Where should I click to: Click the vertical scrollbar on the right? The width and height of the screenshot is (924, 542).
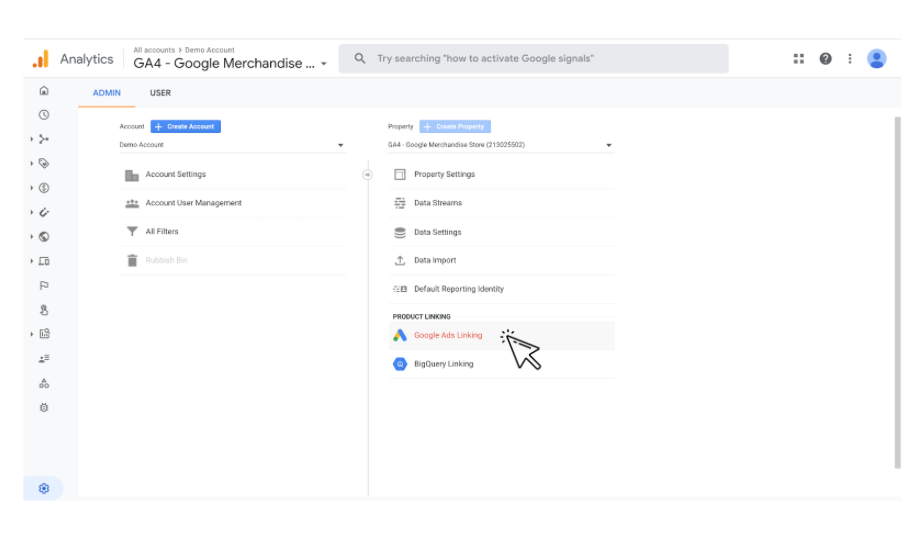point(896,300)
